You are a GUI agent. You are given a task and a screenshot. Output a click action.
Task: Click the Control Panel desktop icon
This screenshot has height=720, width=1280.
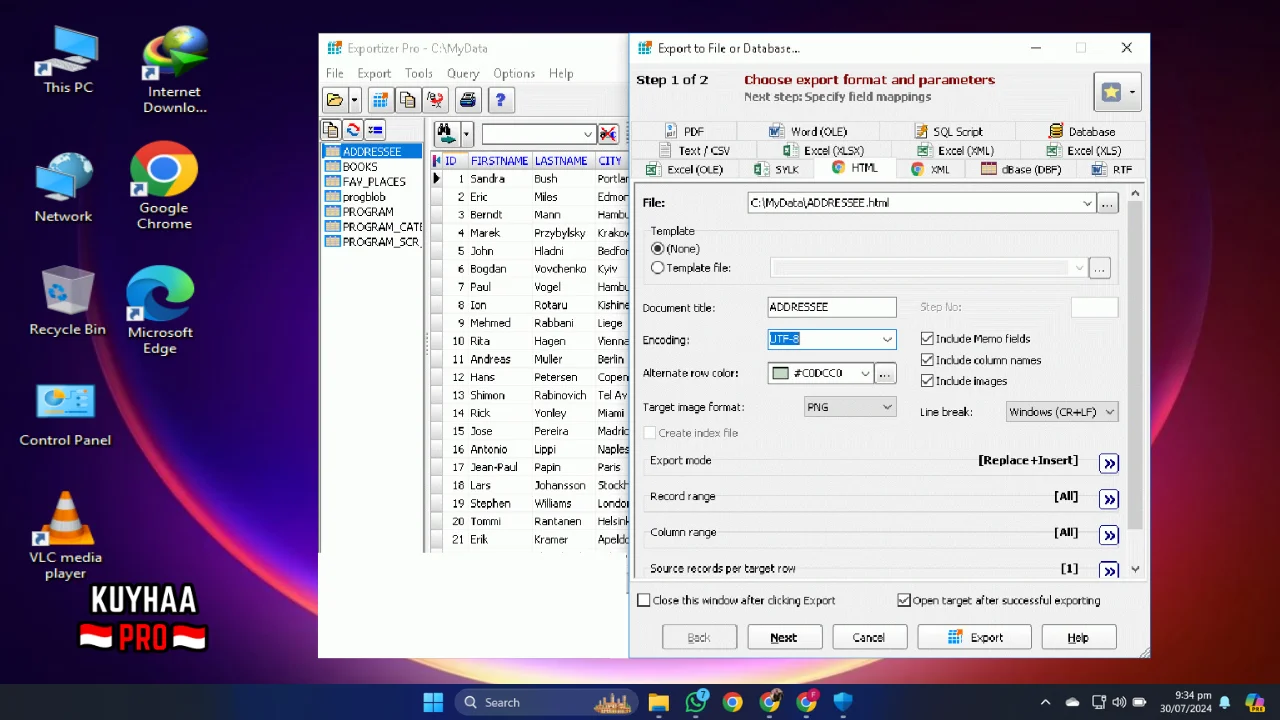point(65,413)
